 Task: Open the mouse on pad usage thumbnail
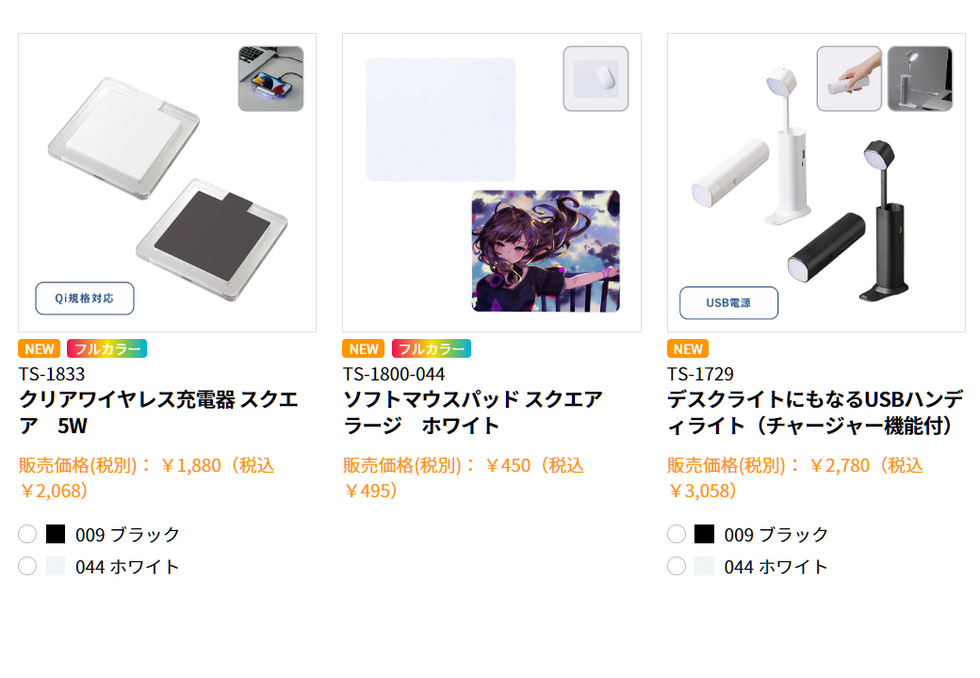click(x=596, y=79)
